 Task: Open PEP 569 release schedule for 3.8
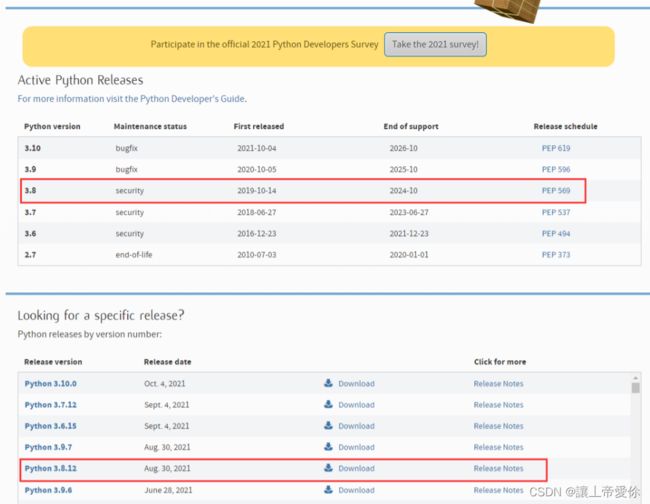click(x=556, y=190)
